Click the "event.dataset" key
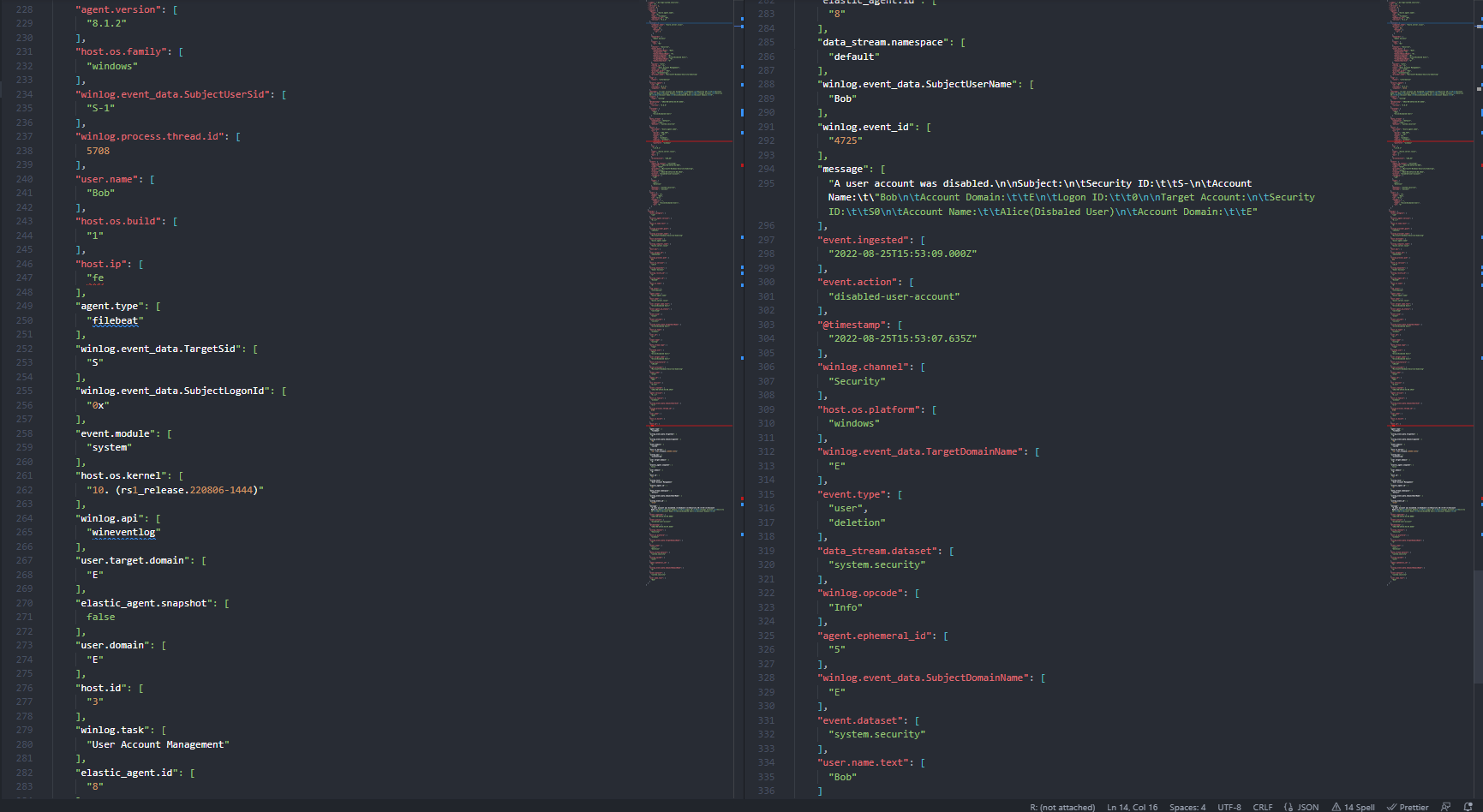This screenshot has width=1483, height=812. [860, 721]
